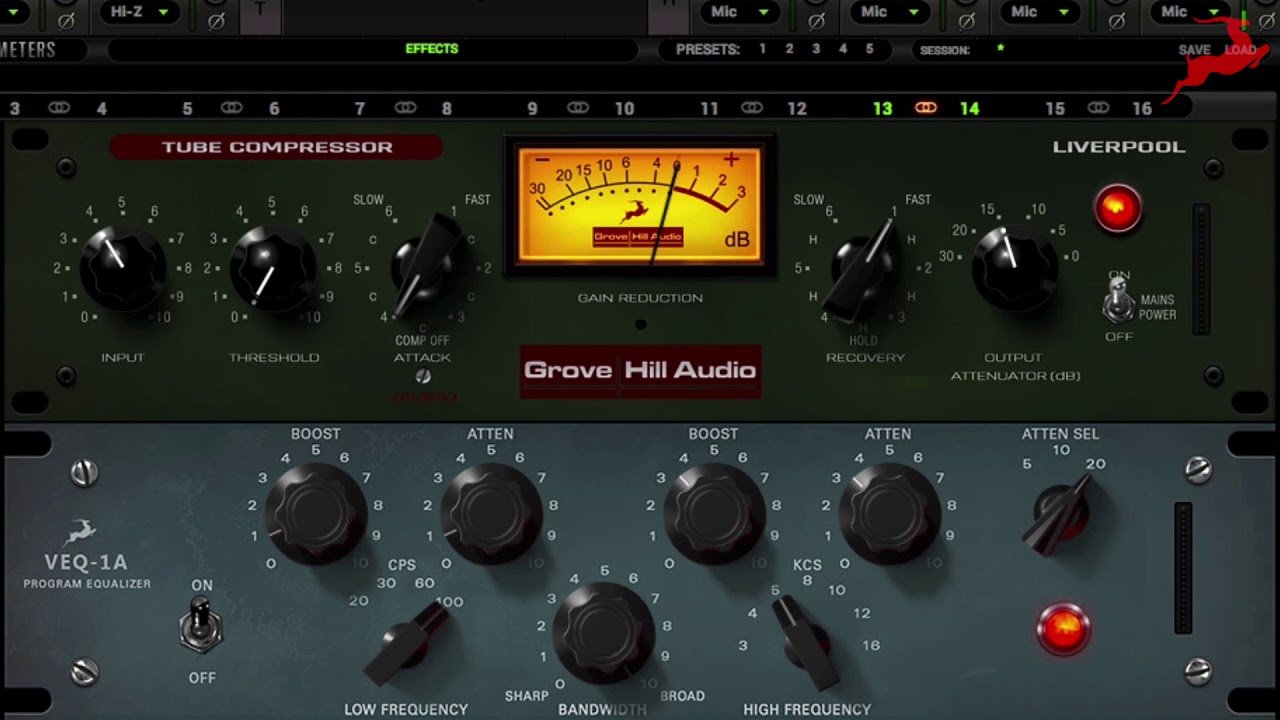The height and width of the screenshot is (720, 1280).
Task: Select channel 6 tab
Action: [274, 108]
